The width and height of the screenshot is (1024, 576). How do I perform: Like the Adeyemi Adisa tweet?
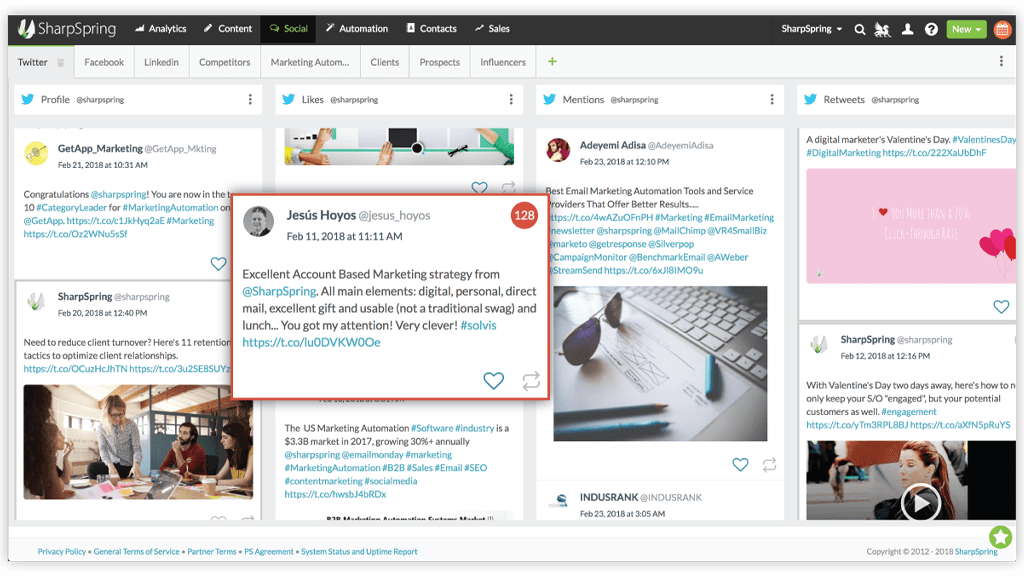(x=740, y=464)
